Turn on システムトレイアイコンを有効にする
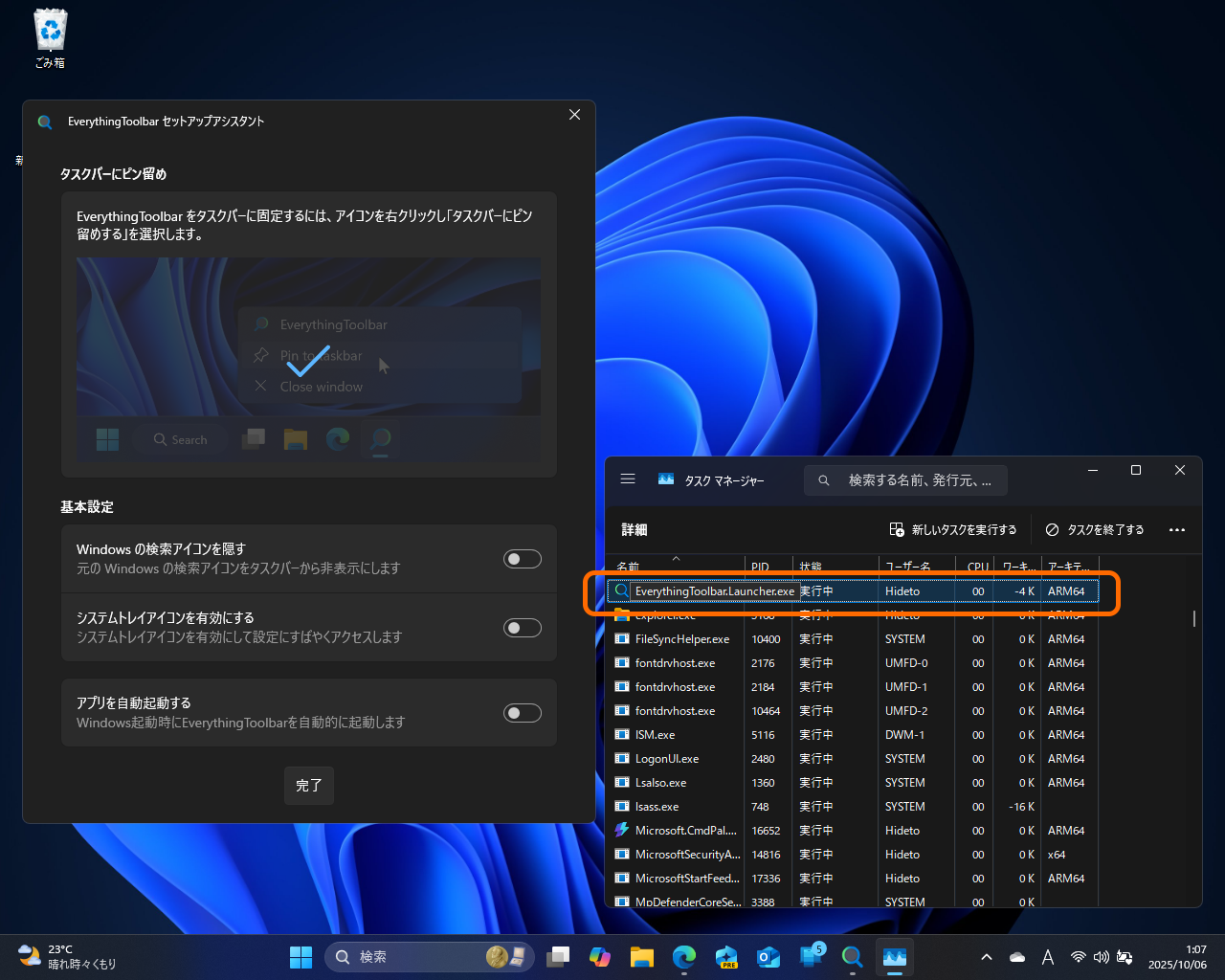The height and width of the screenshot is (980, 1225). pyautogui.click(x=522, y=628)
